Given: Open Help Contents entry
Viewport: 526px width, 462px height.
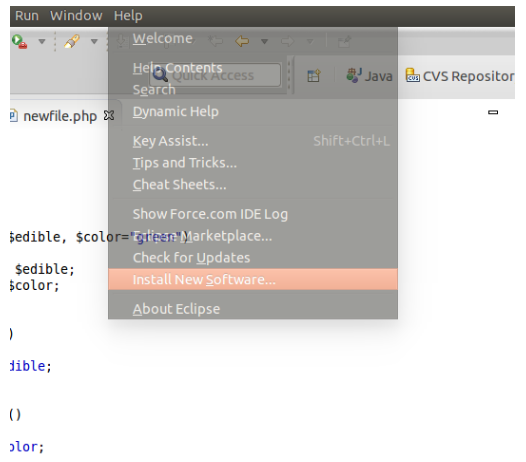Looking at the screenshot, I should tap(253, 68).
